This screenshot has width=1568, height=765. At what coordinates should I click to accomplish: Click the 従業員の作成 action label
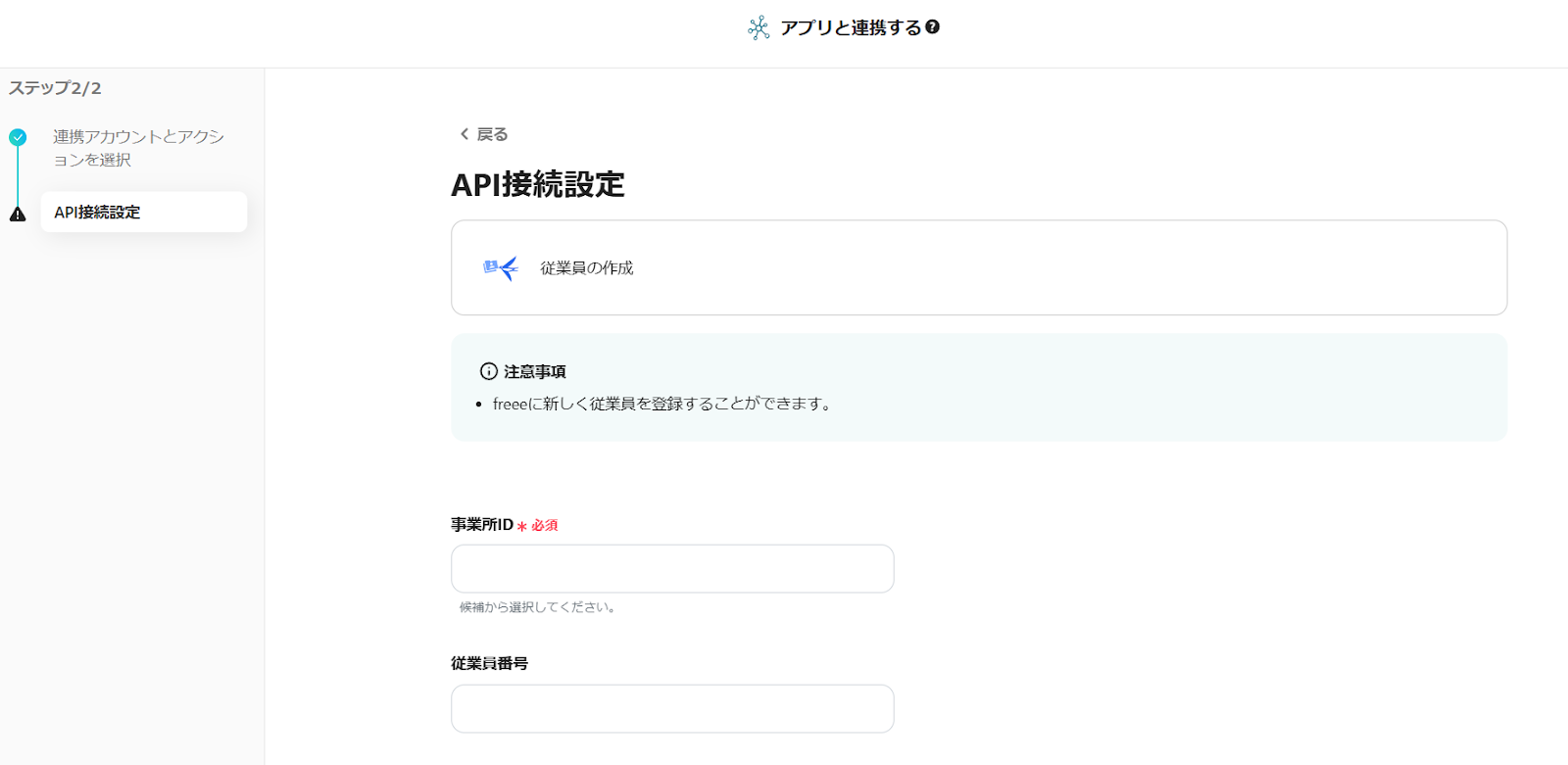586,267
